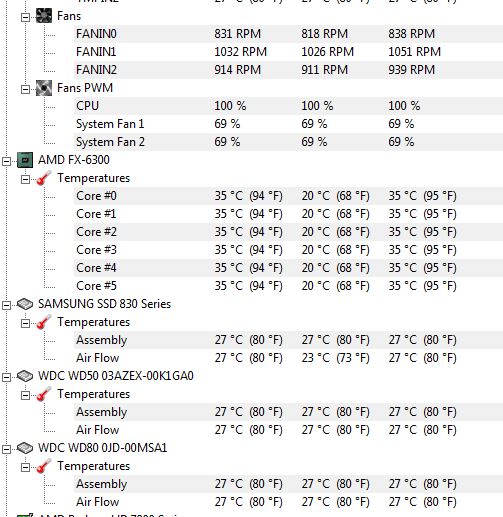
Task: Select the FANIN1 sensor row
Action: [288, 52]
